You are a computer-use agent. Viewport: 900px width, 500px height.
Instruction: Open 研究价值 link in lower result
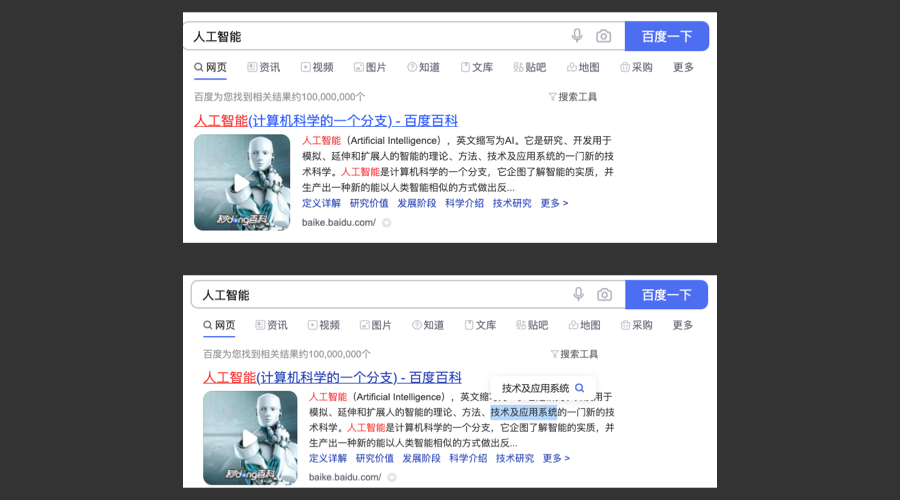click(x=375, y=458)
